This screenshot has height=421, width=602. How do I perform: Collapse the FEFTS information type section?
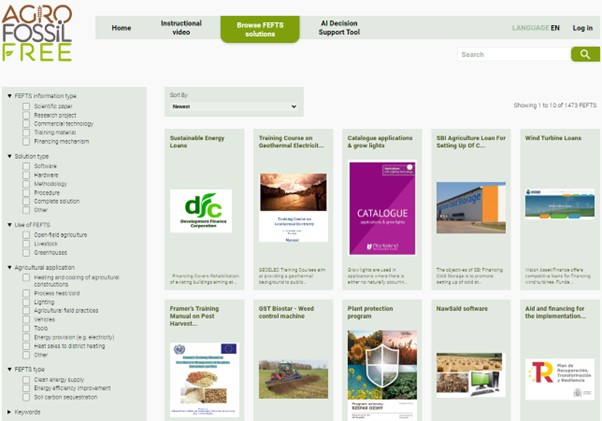tap(10, 96)
